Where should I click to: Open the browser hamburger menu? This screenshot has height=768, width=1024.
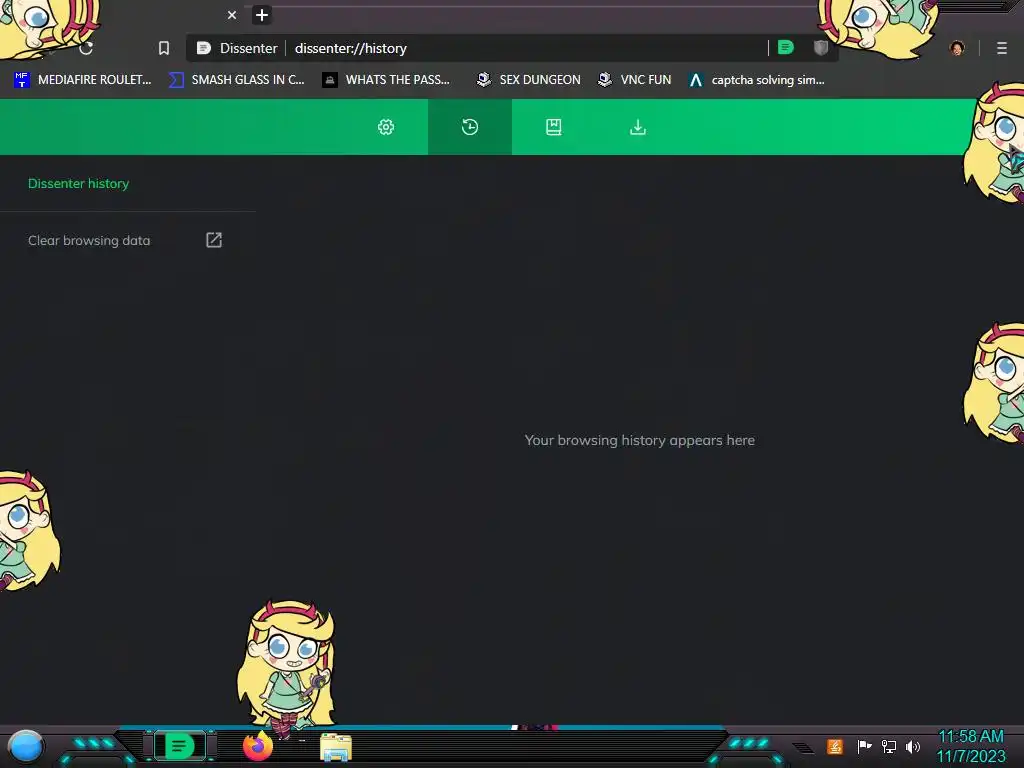pos(1002,48)
